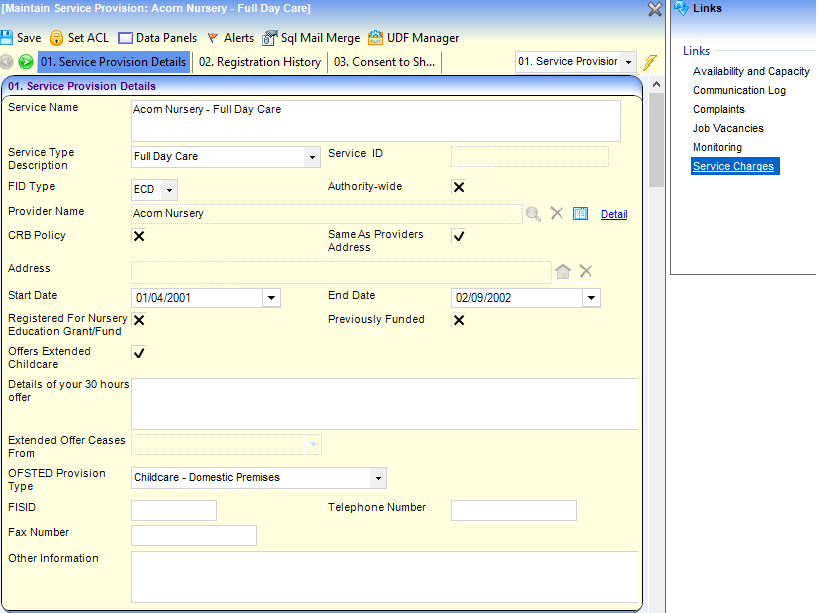Launch Sql Mail Merge
This screenshot has width=817, height=613.
point(270,38)
